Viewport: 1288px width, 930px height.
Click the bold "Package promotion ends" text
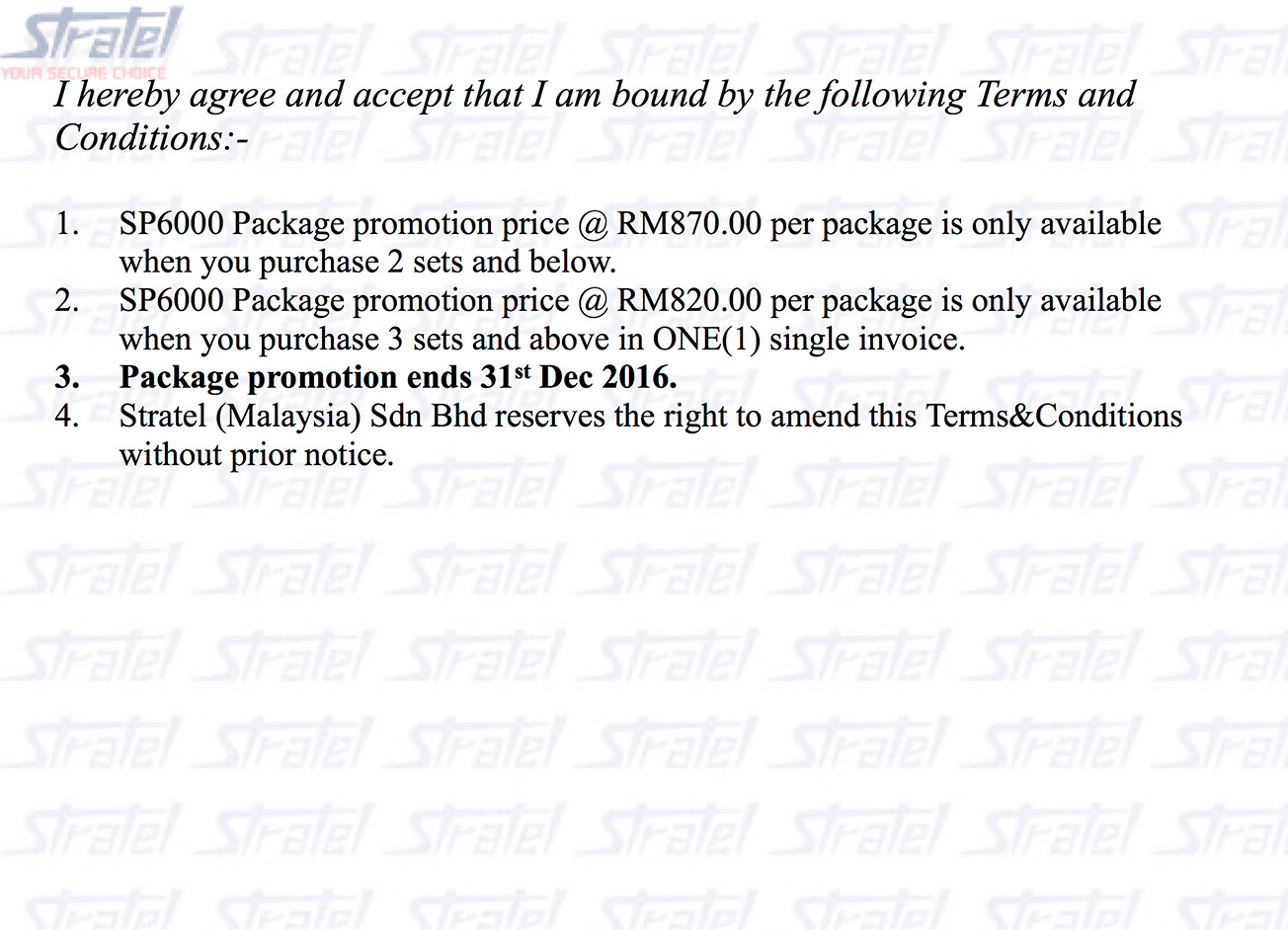pyautogui.click(x=293, y=378)
